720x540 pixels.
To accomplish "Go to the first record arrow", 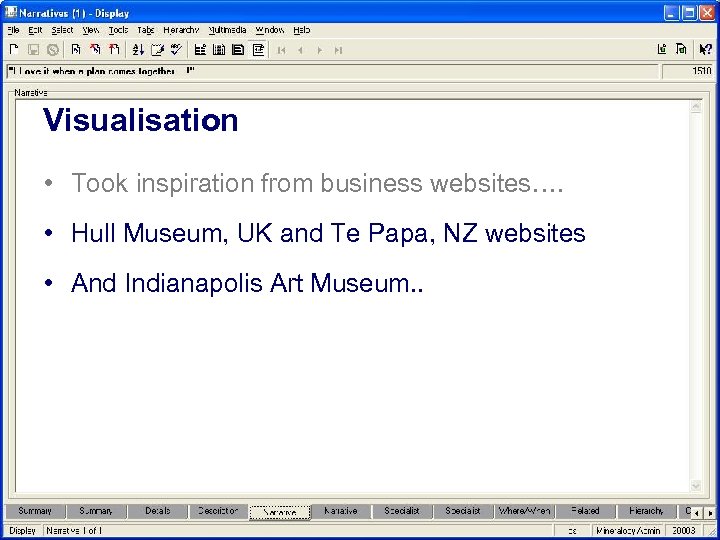I will (281, 50).
